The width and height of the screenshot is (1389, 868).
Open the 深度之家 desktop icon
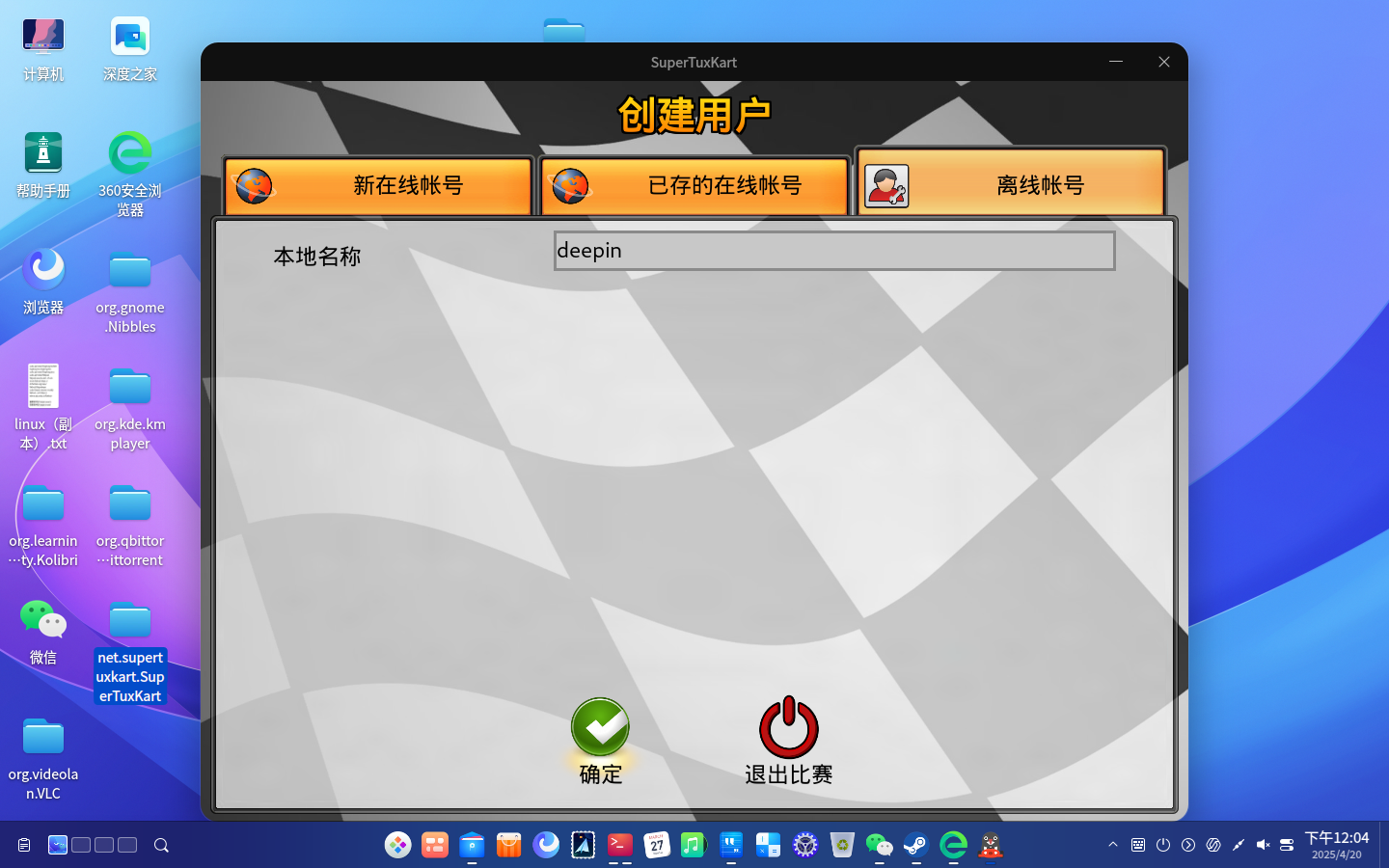click(x=130, y=50)
